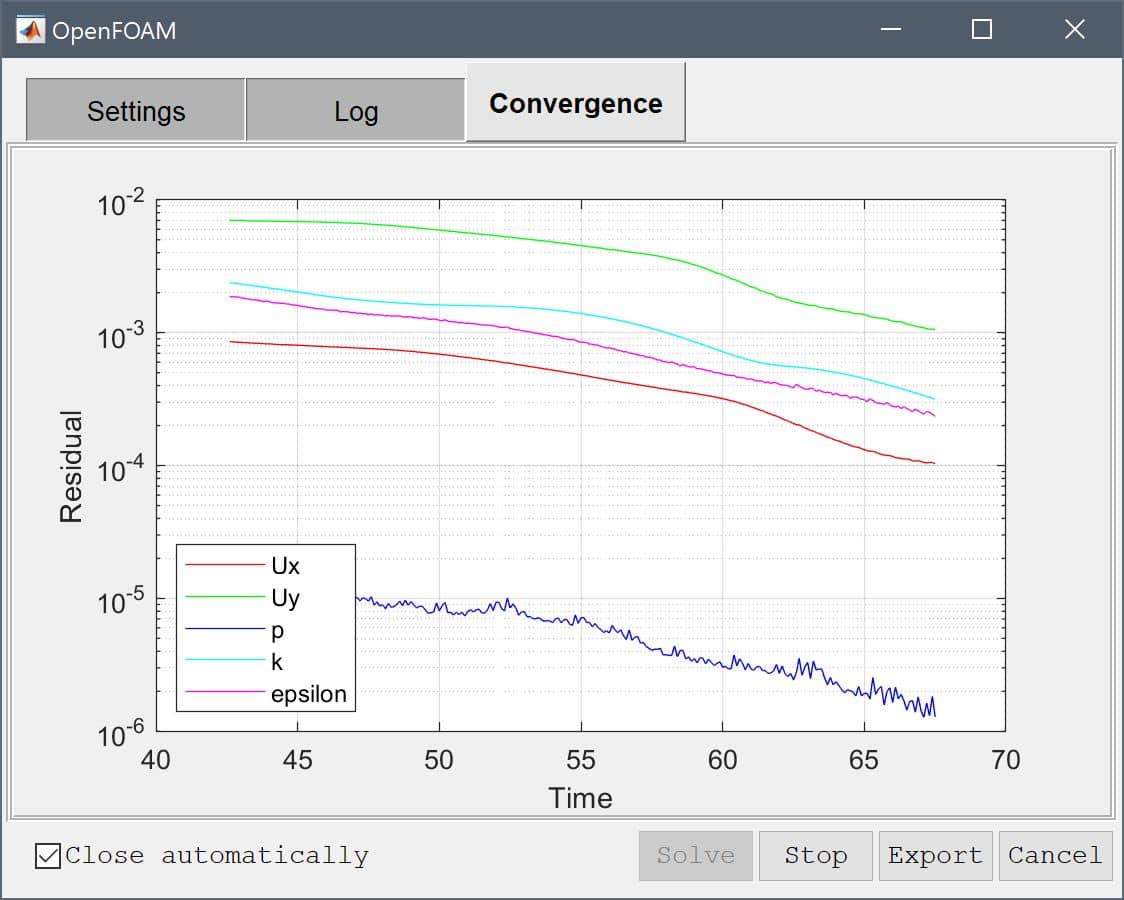The height and width of the screenshot is (900, 1124).
Task: Click the end of the red Ux curve
Action: [935, 463]
